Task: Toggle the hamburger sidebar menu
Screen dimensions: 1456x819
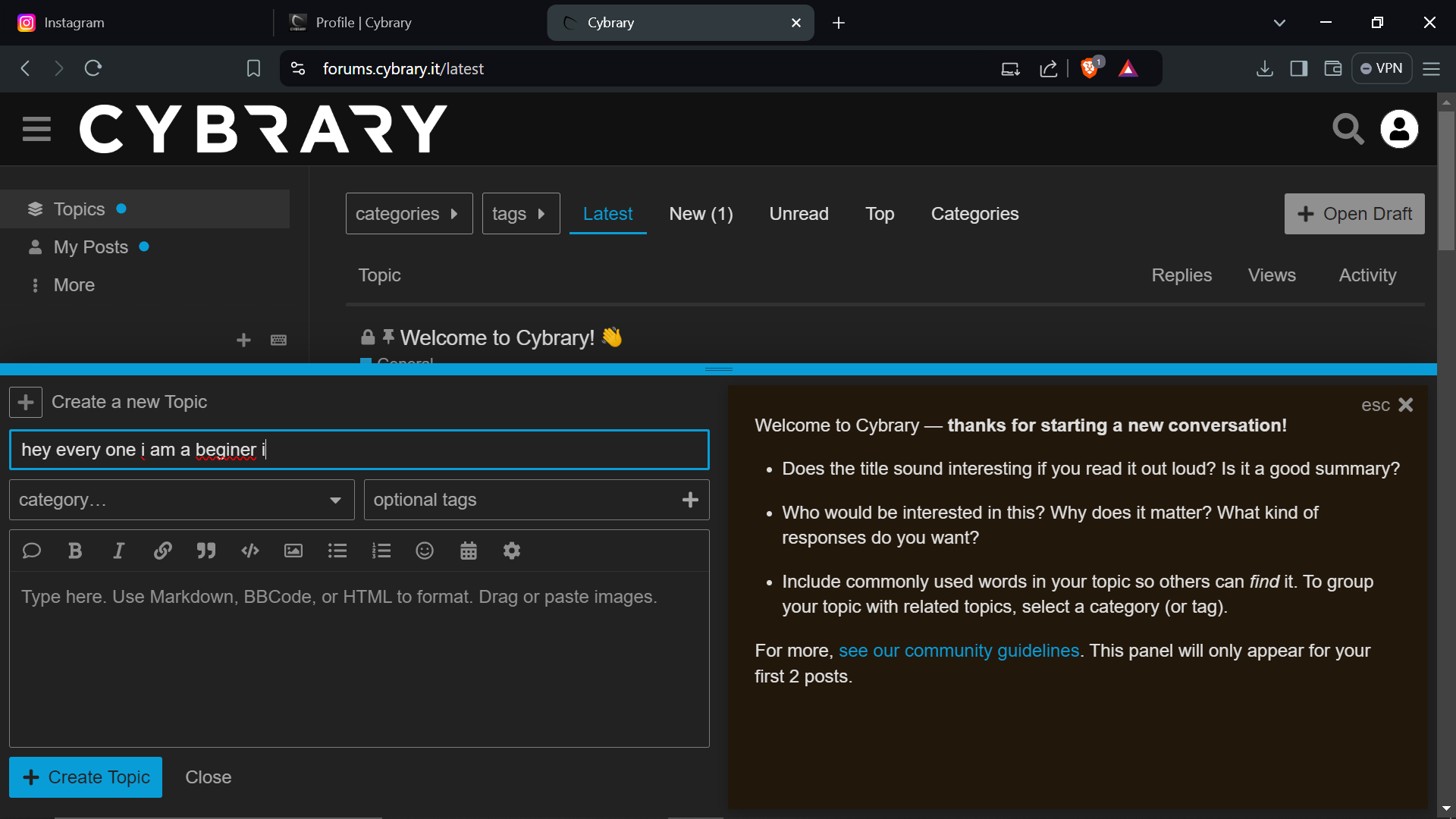Action: [x=36, y=129]
